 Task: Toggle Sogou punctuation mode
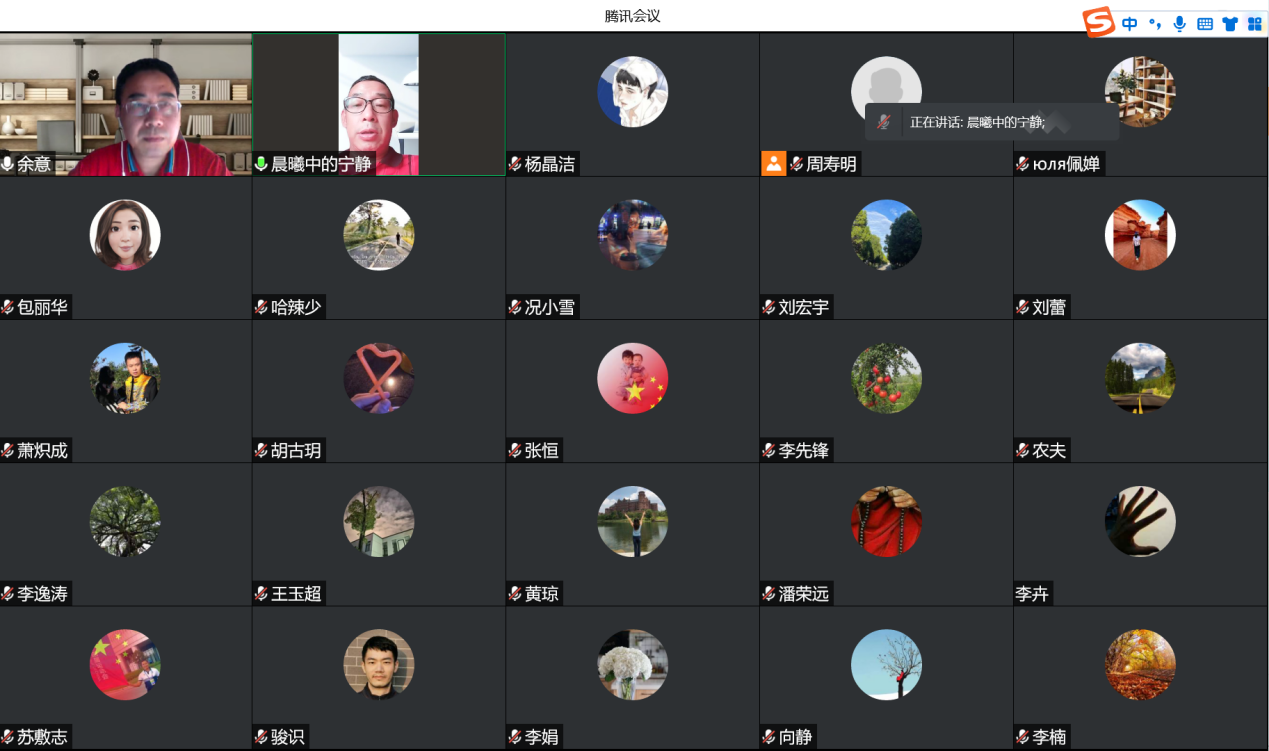coord(1155,24)
